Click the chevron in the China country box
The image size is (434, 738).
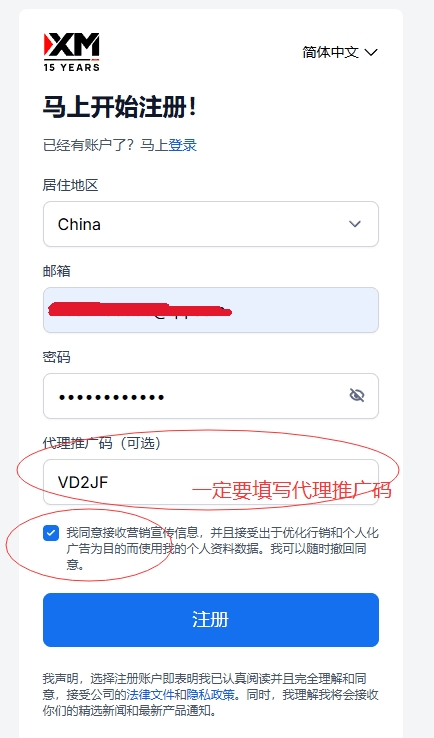pos(355,224)
